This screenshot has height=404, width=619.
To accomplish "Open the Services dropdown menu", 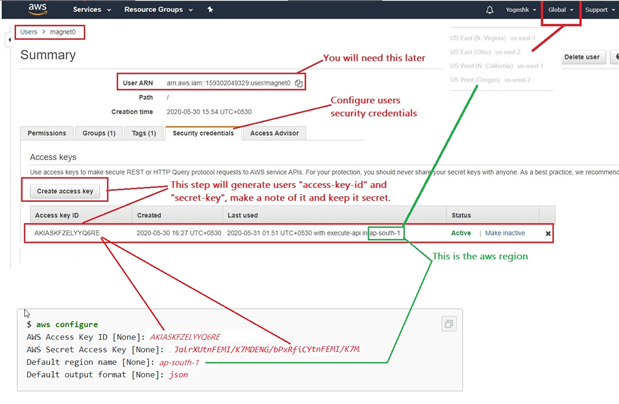I will point(92,9).
